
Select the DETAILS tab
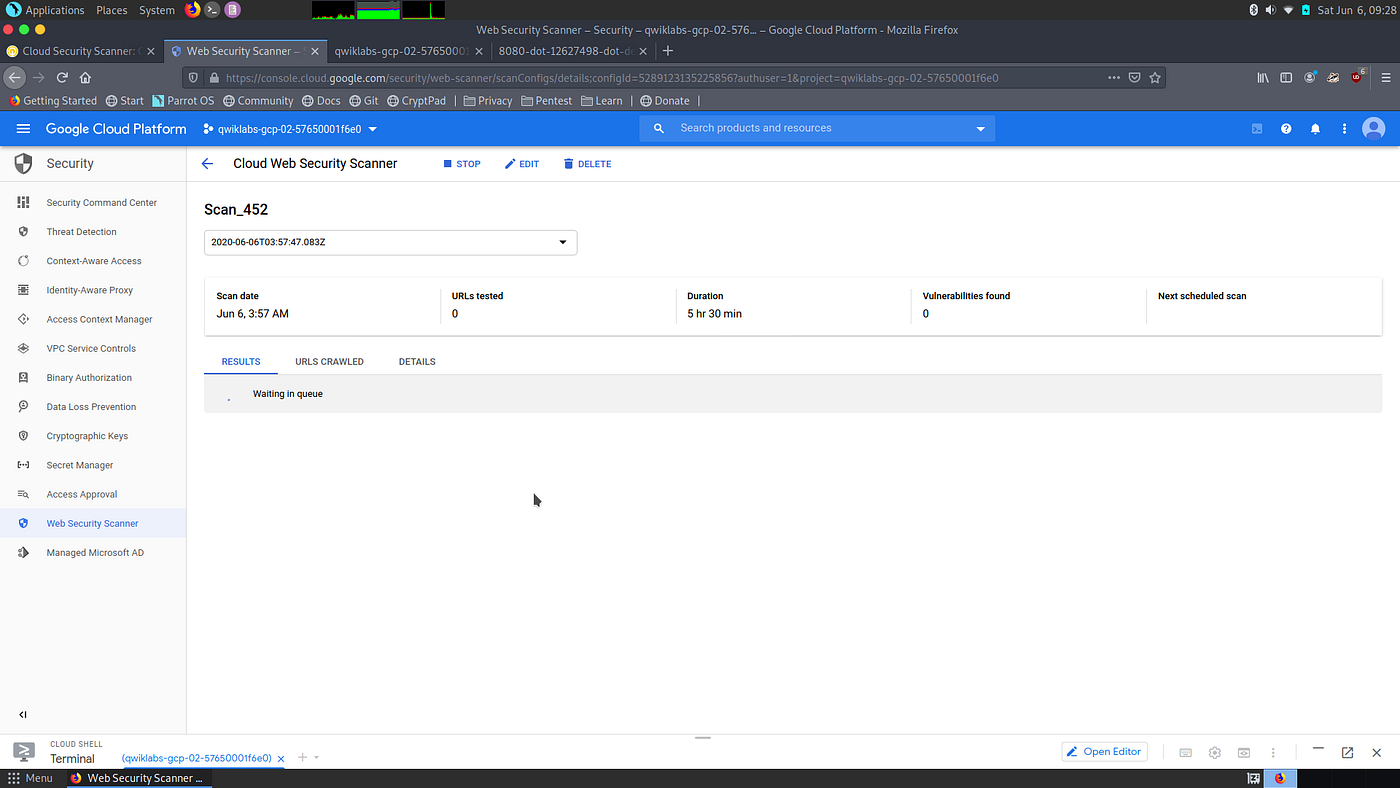[417, 361]
